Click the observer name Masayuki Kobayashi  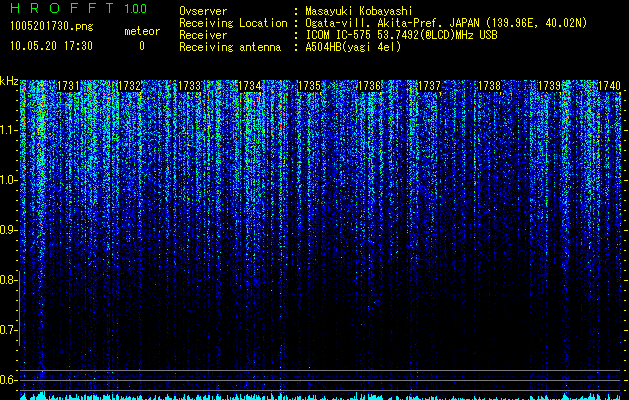[x=359, y=11]
